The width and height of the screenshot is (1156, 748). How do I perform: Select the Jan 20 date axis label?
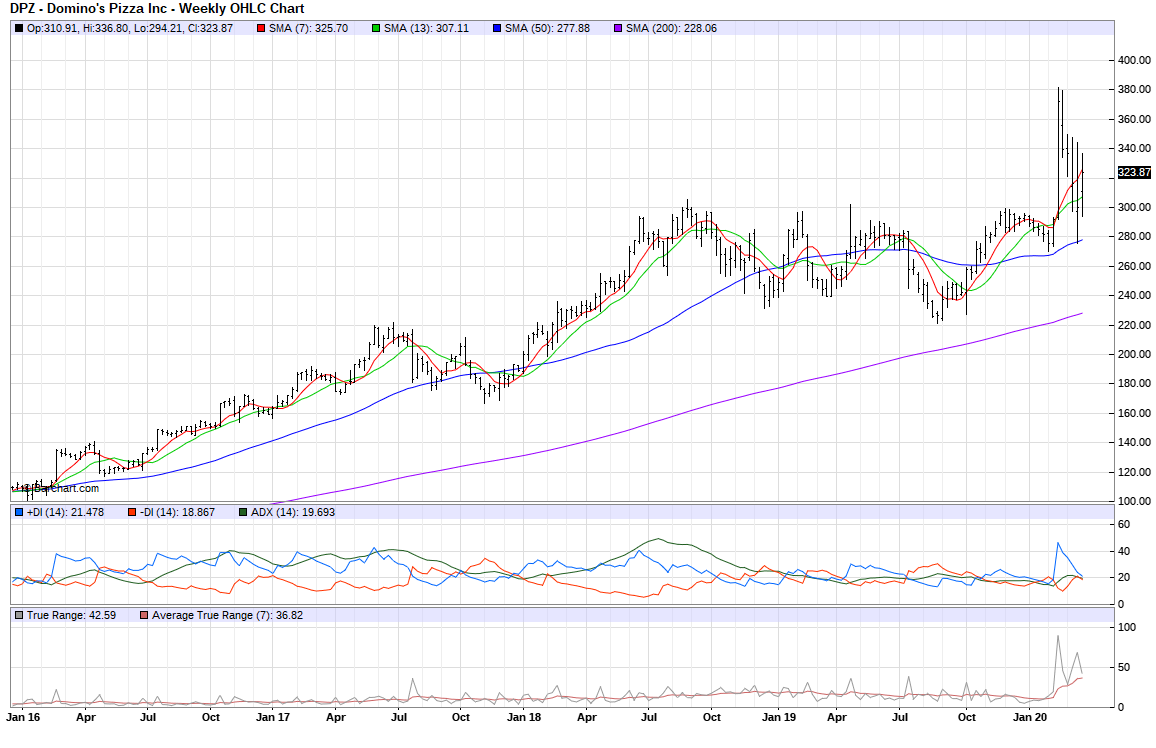point(1031,717)
